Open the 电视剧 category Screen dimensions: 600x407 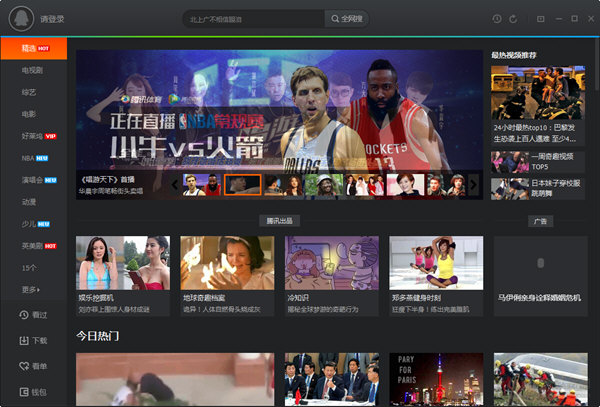tap(33, 70)
